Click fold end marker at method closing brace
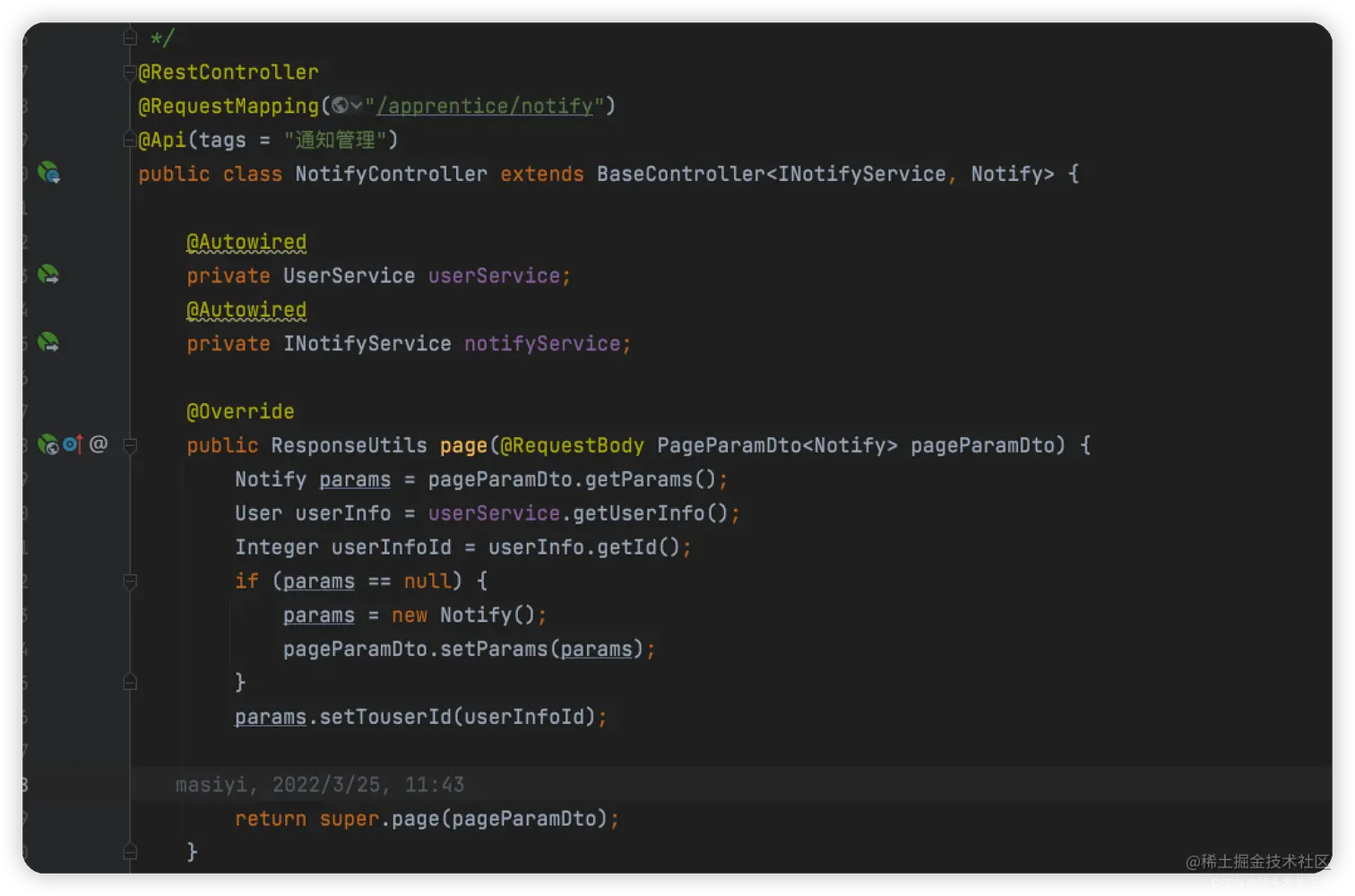Image resolution: width=1355 pixels, height=896 pixels. pos(130,852)
